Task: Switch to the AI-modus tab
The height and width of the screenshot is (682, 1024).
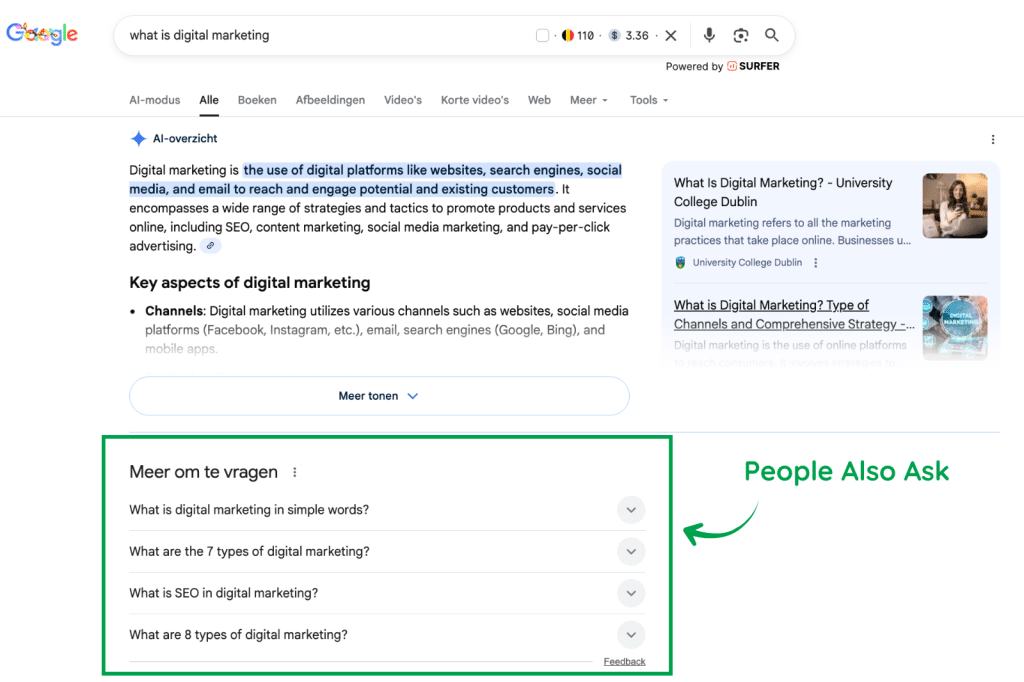Action: (x=155, y=100)
